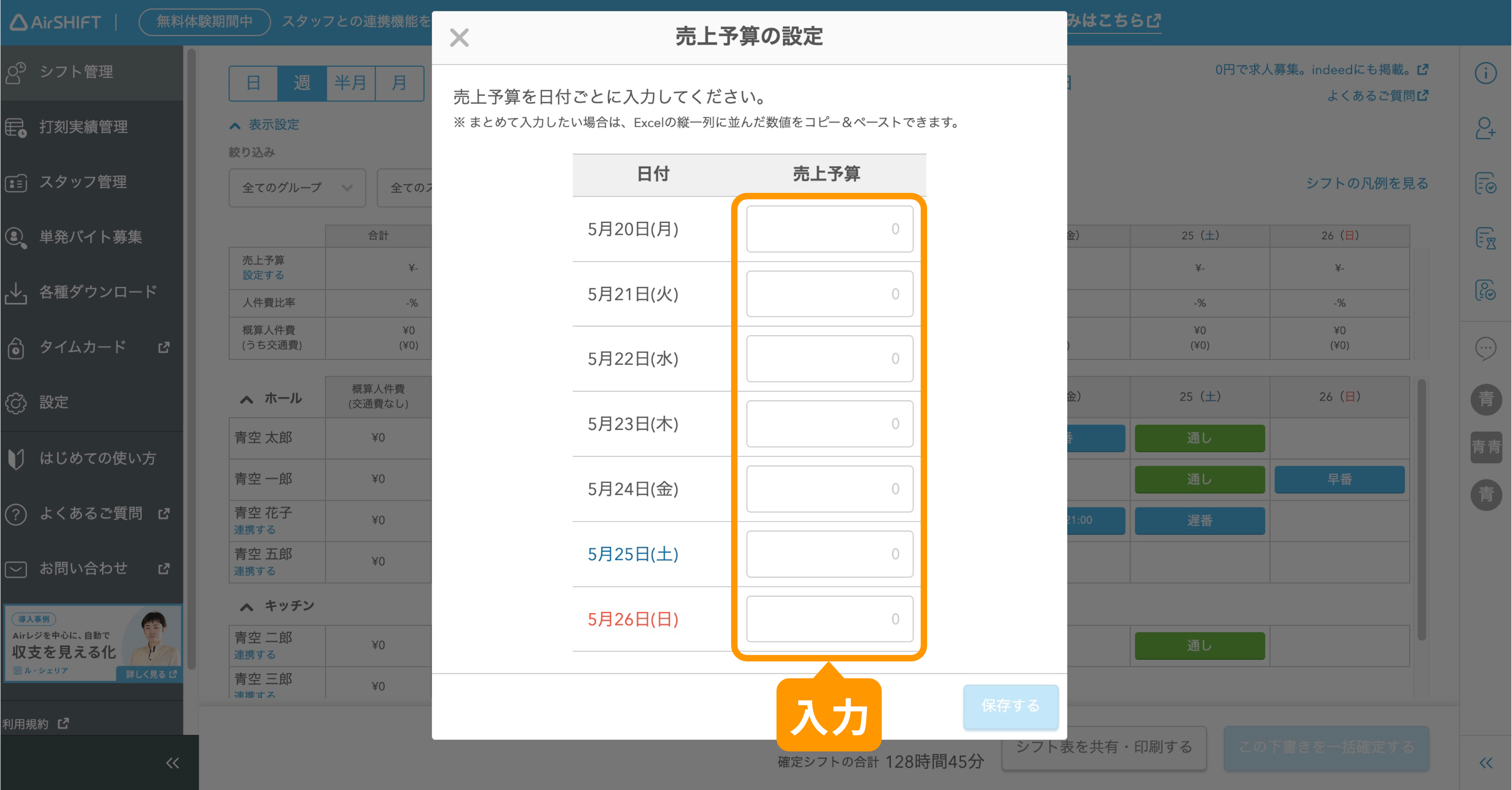Image resolution: width=1512 pixels, height=790 pixels.
Task: Close the 売上予算の設定 dialog
Action: 459,38
